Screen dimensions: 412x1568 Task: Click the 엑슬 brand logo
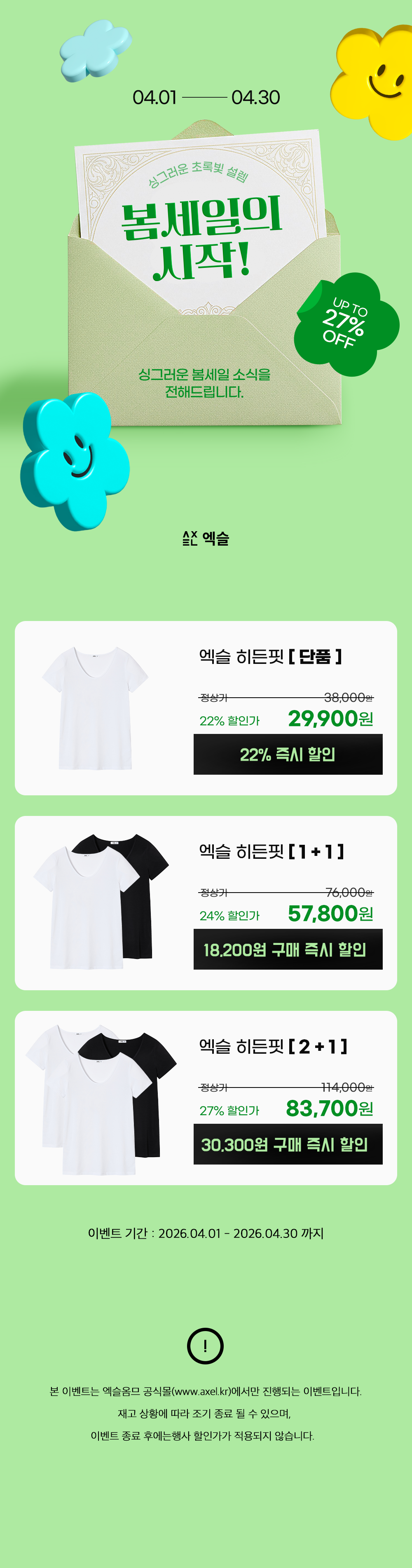pos(206,538)
